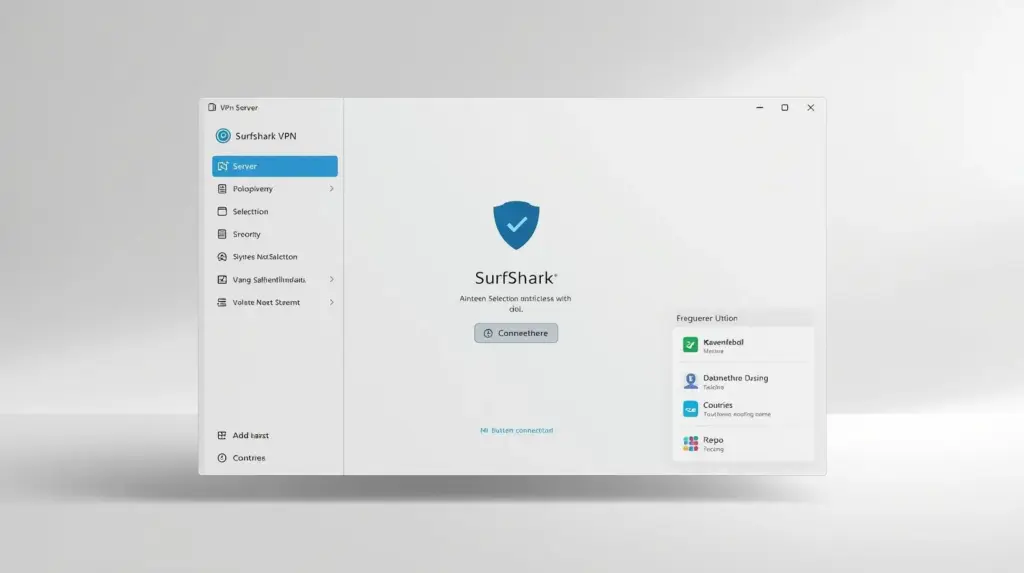This screenshot has width=1024, height=573.
Task: Click the Selecttion window icon
Action: point(222,212)
